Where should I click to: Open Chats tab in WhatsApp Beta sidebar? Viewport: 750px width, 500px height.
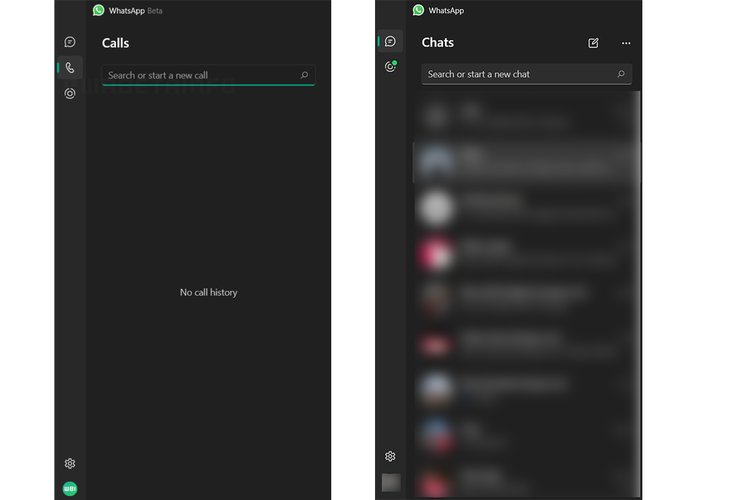pyautogui.click(x=70, y=42)
